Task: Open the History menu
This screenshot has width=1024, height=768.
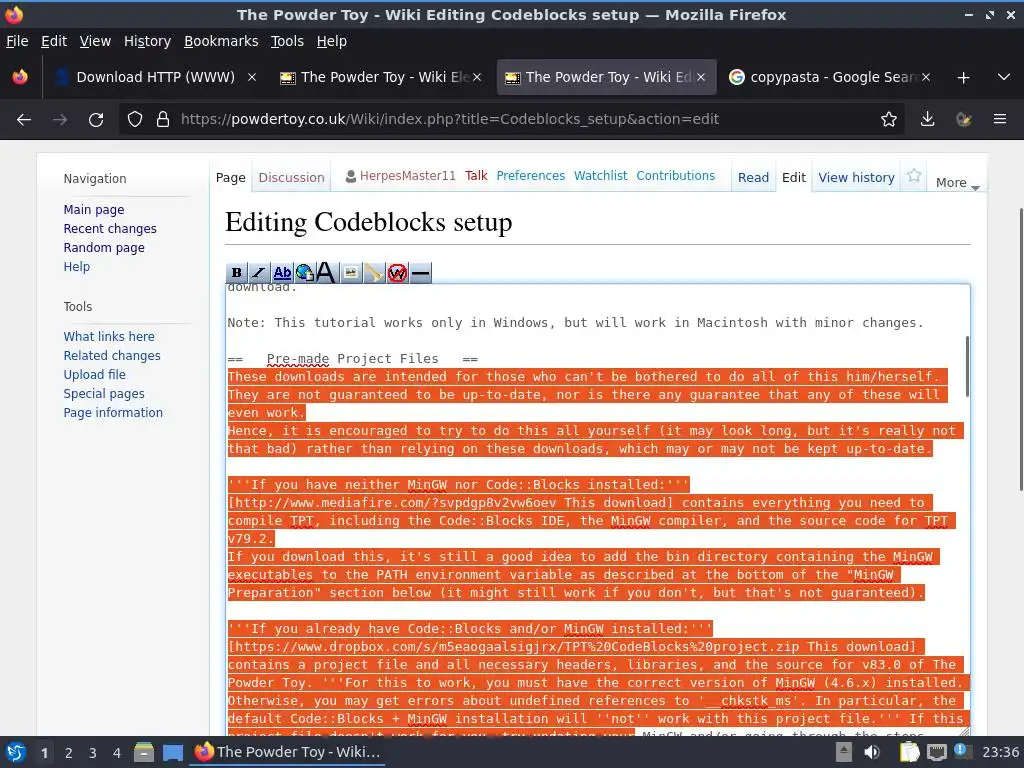Action: tap(147, 41)
